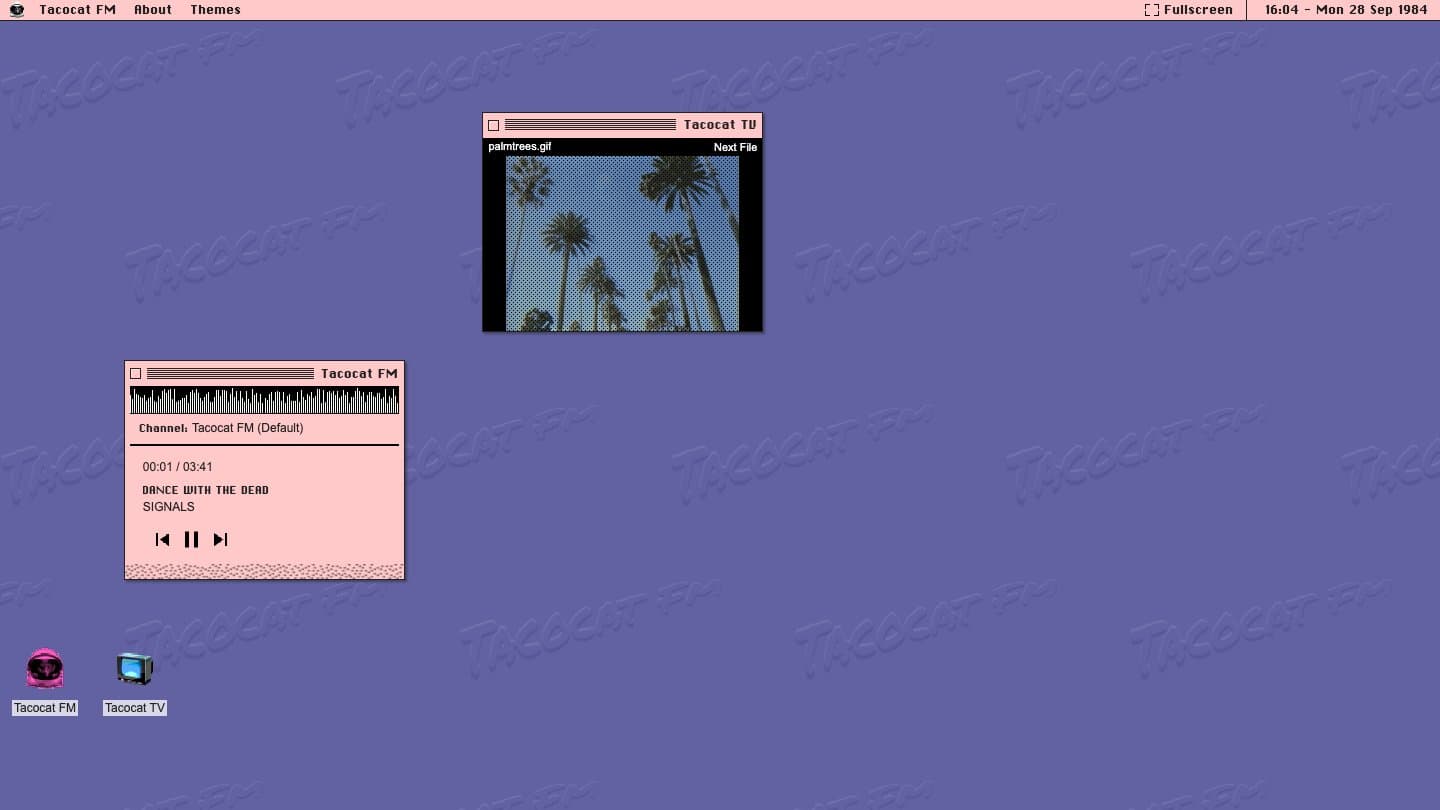Skip to the previous track
Viewport: 1440px width, 810px height.
coord(162,540)
